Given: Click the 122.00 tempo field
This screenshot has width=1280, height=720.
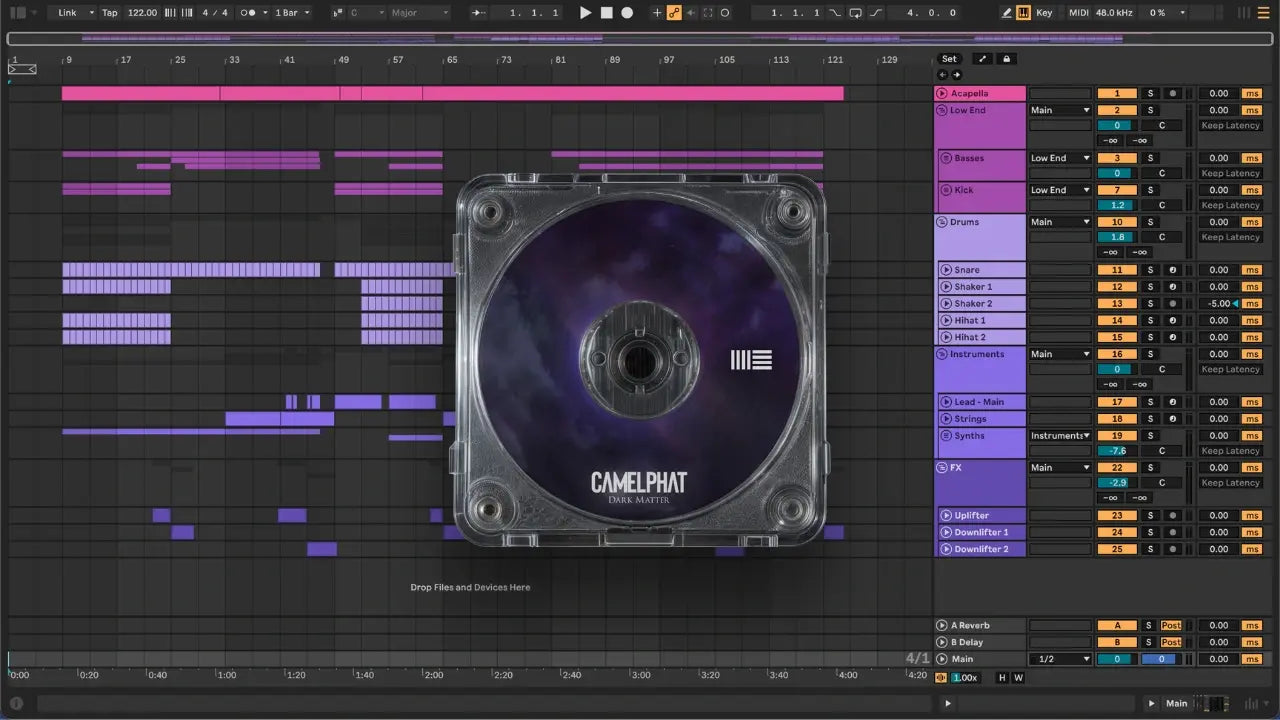Looking at the screenshot, I should point(142,13).
